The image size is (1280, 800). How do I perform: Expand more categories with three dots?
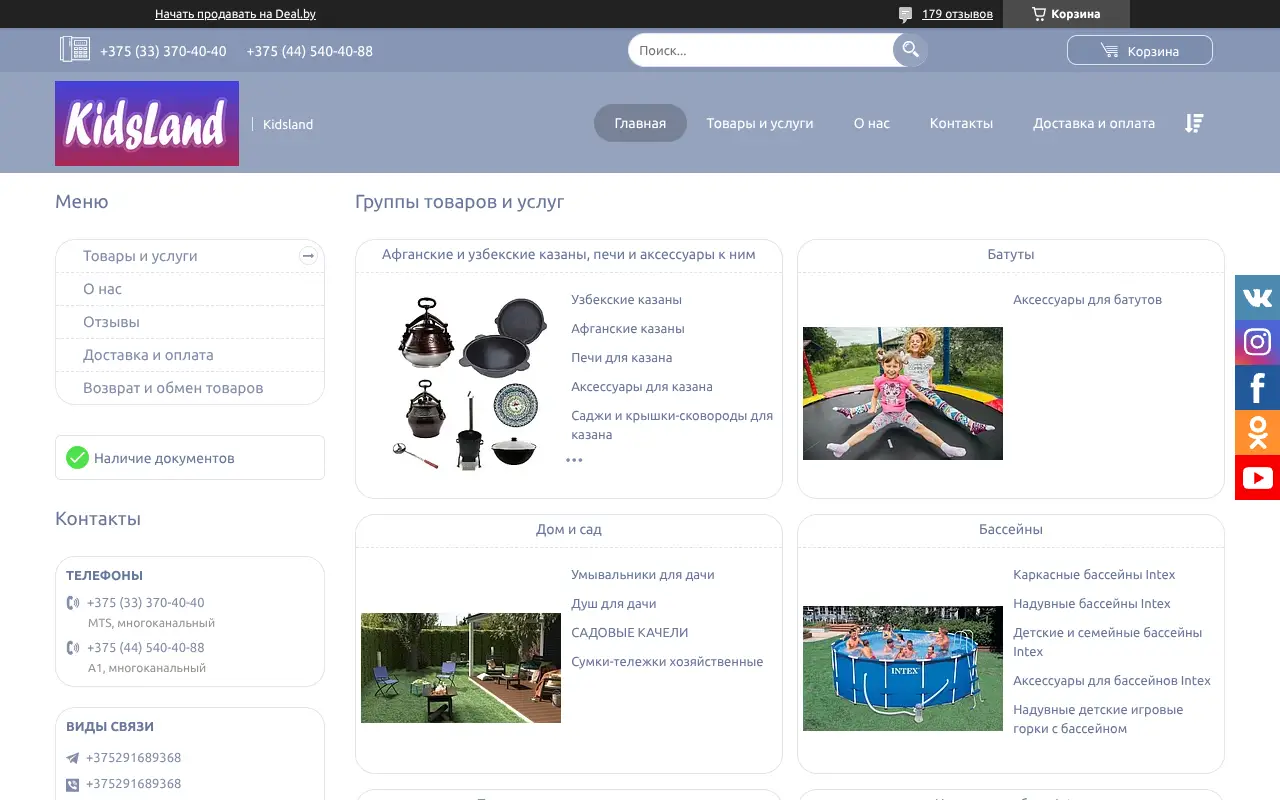(x=574, y=460)
